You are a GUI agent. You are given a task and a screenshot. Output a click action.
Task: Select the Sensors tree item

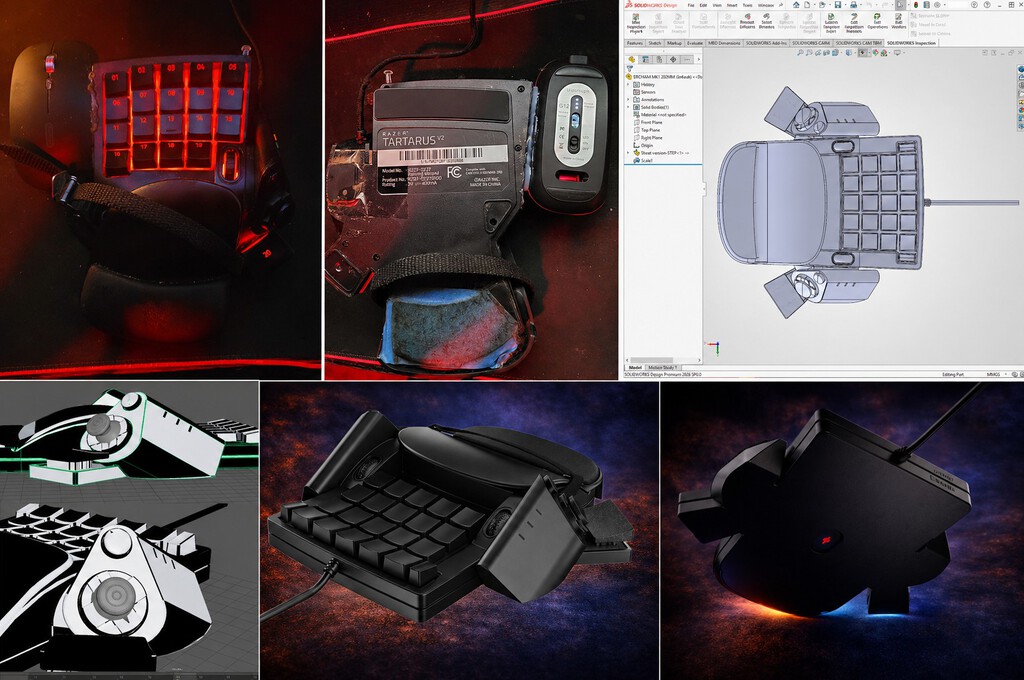coord(644,92)
